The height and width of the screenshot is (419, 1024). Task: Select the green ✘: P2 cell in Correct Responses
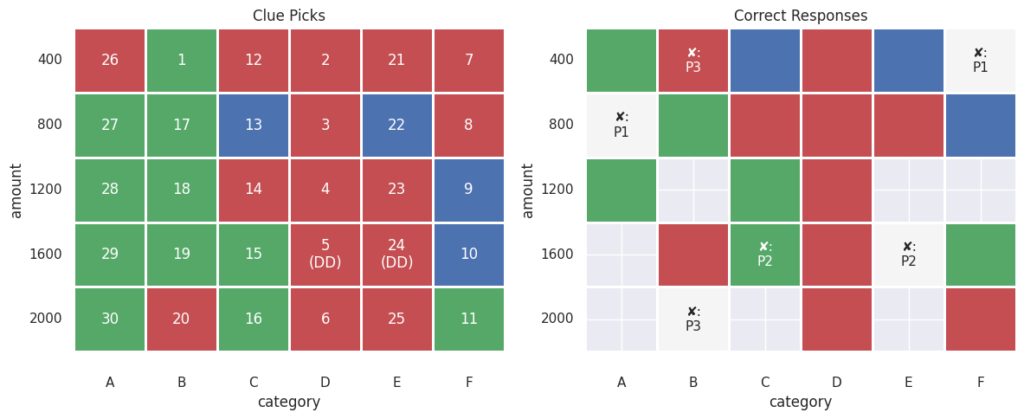point(765,254)
